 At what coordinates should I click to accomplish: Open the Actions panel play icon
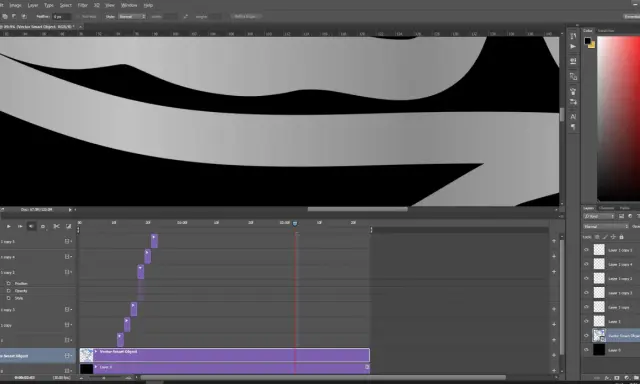pyautogui.click(x=573, y=47)
